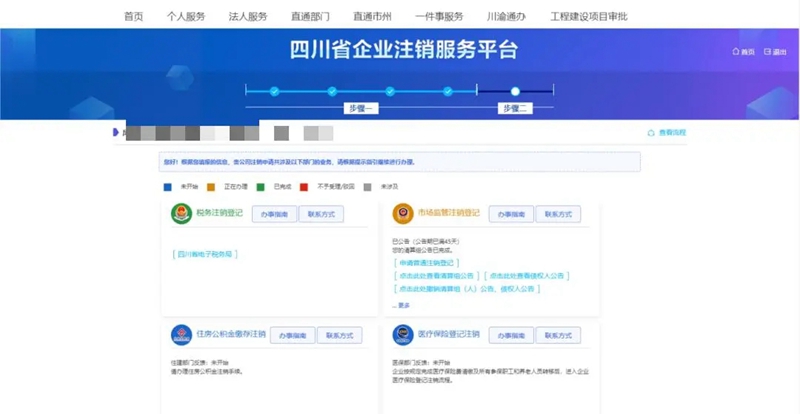Click the green 已完成 legend swatch
The height and width of the screenshot is (414, 800).
pos(260,187)
